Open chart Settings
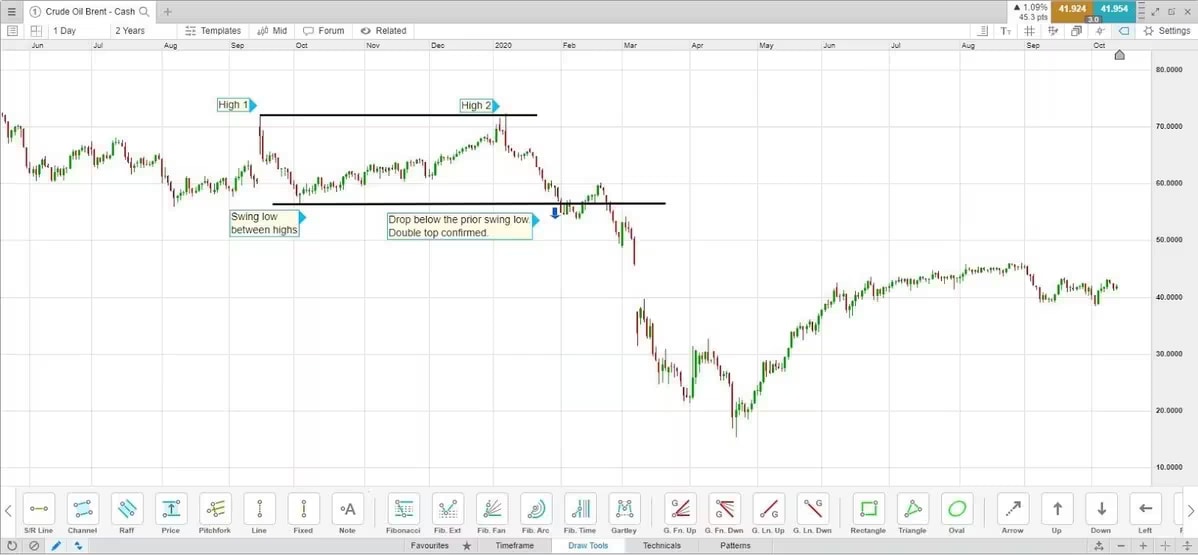This screenshot has width=1198, height=555. point(1166,31)
